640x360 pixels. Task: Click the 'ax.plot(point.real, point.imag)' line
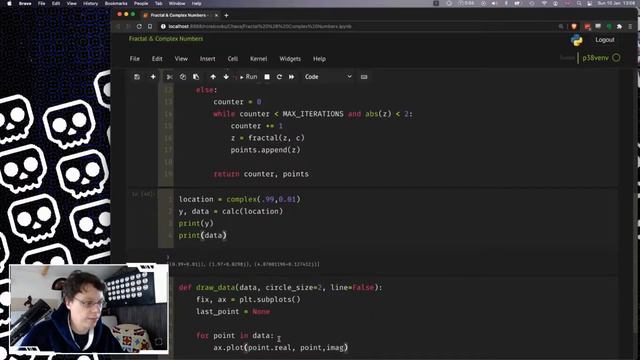280,347
